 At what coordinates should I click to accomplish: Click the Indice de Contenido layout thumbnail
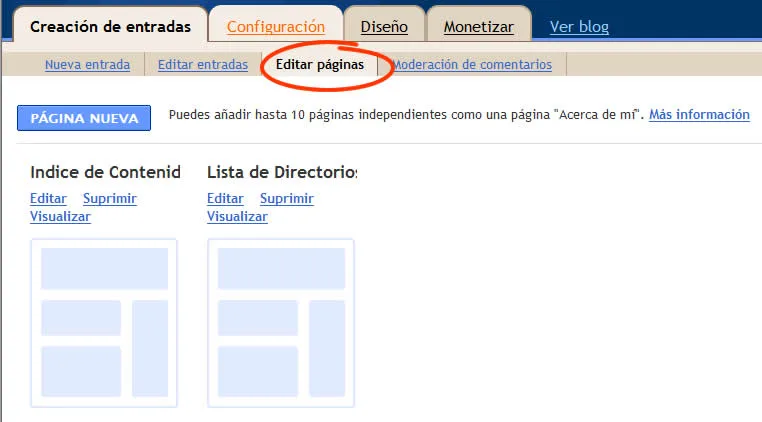[104, 323]
